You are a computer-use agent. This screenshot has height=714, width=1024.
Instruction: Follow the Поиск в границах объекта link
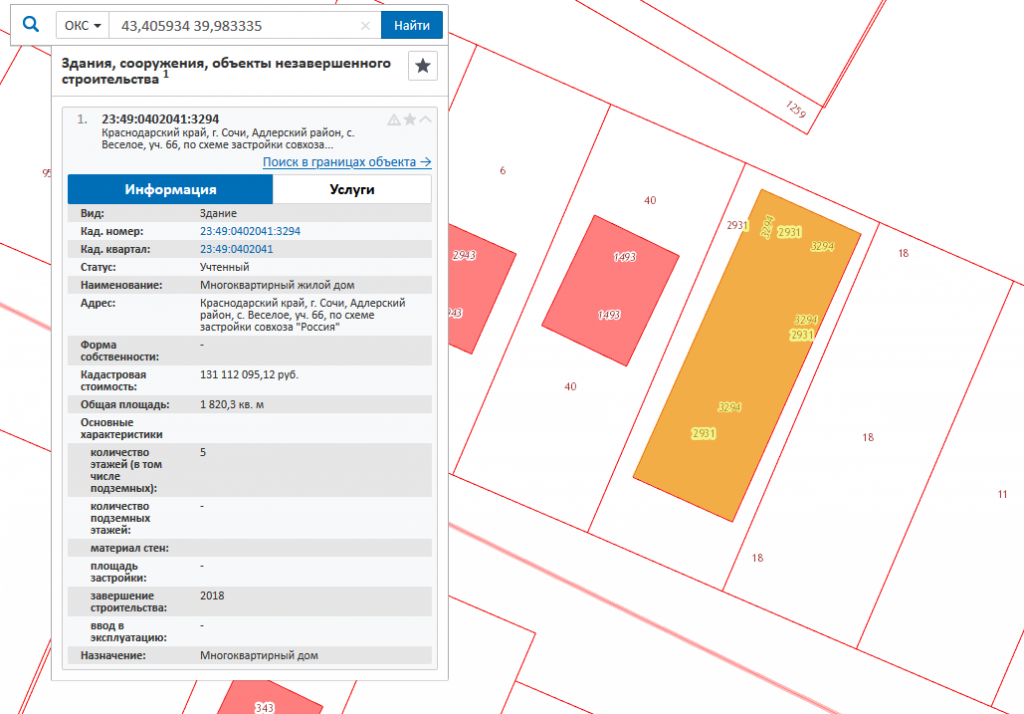tap(347, 162)
